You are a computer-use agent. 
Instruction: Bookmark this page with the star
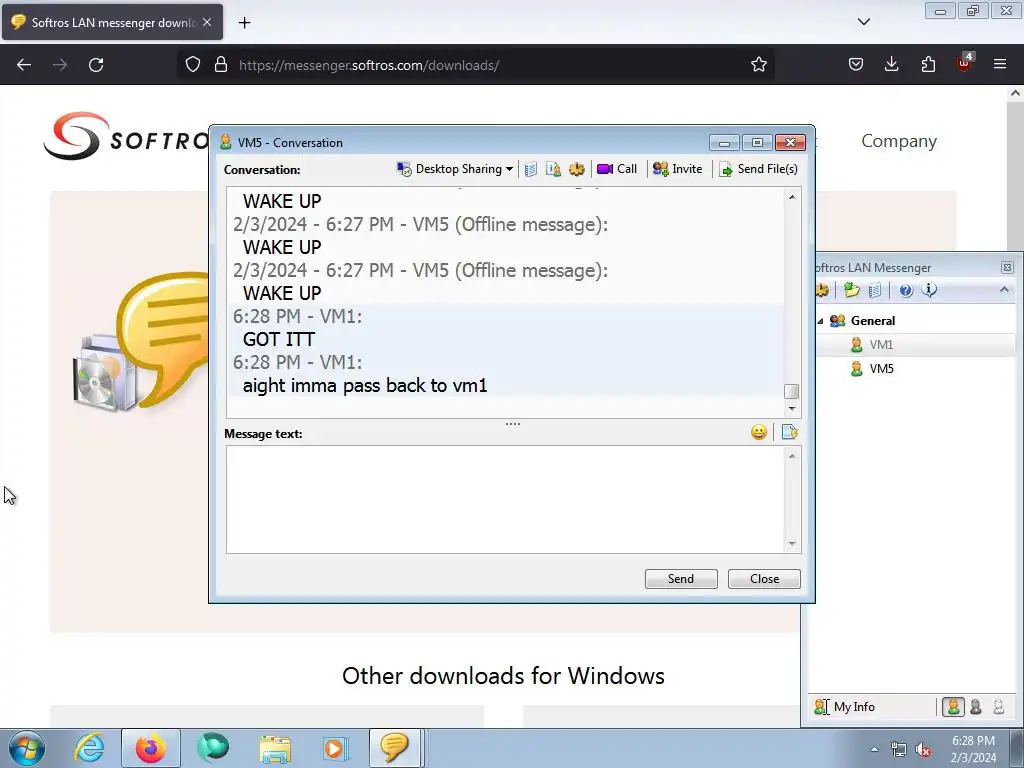click(x=758, y=65)
